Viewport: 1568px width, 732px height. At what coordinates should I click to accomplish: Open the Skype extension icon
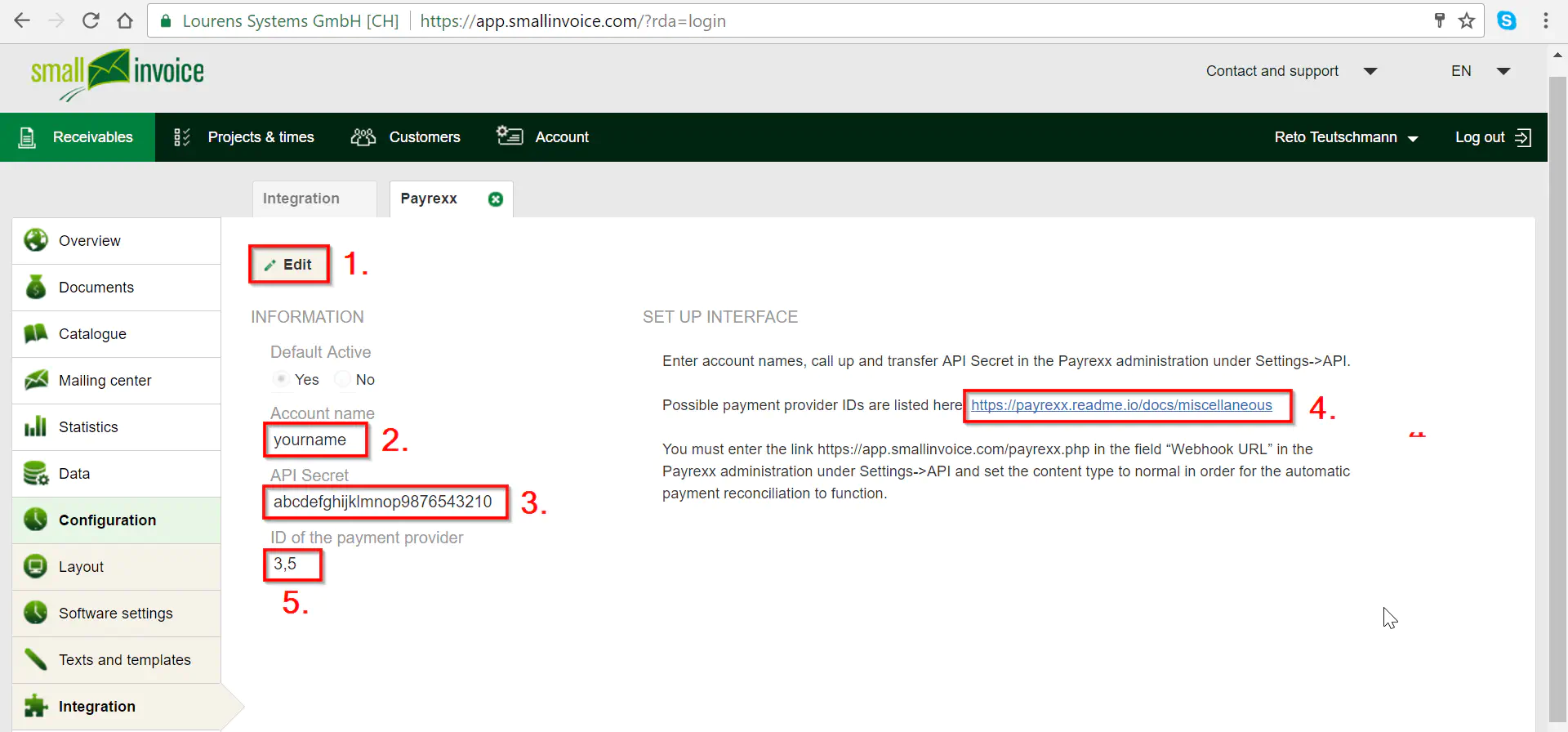click(1507, 21)
